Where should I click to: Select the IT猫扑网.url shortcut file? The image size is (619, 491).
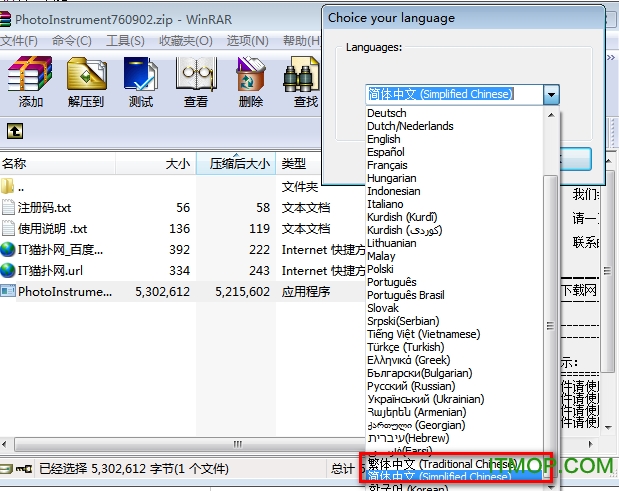50,271
